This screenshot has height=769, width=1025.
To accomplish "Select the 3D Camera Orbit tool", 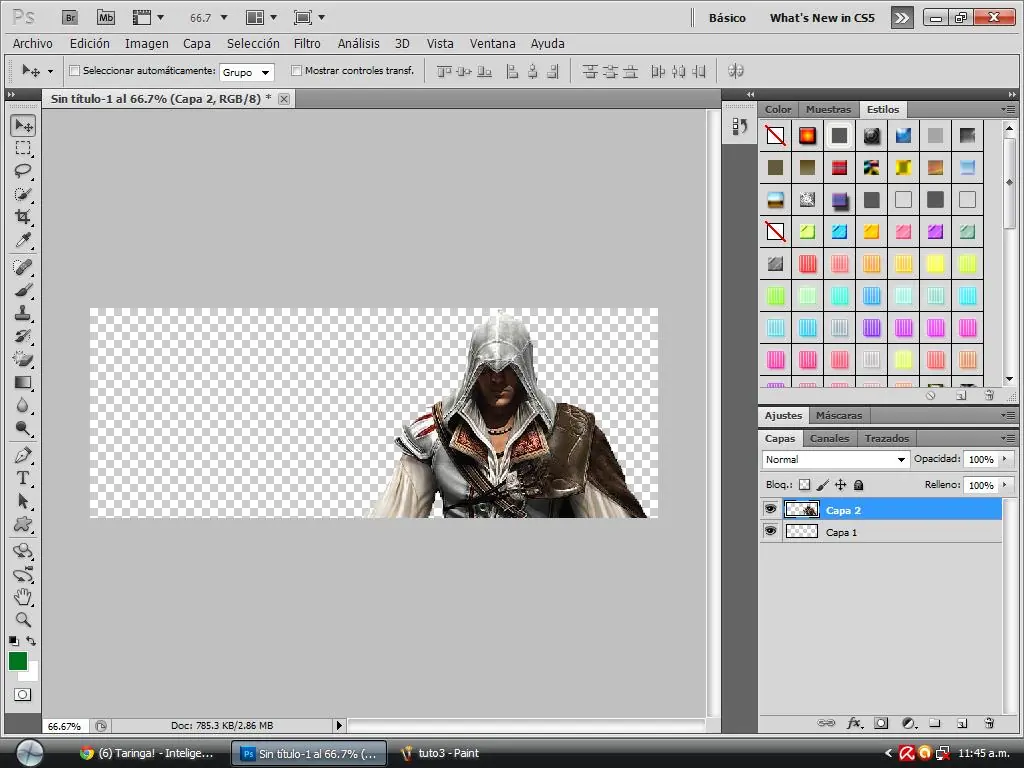I will tap(24, 575).
